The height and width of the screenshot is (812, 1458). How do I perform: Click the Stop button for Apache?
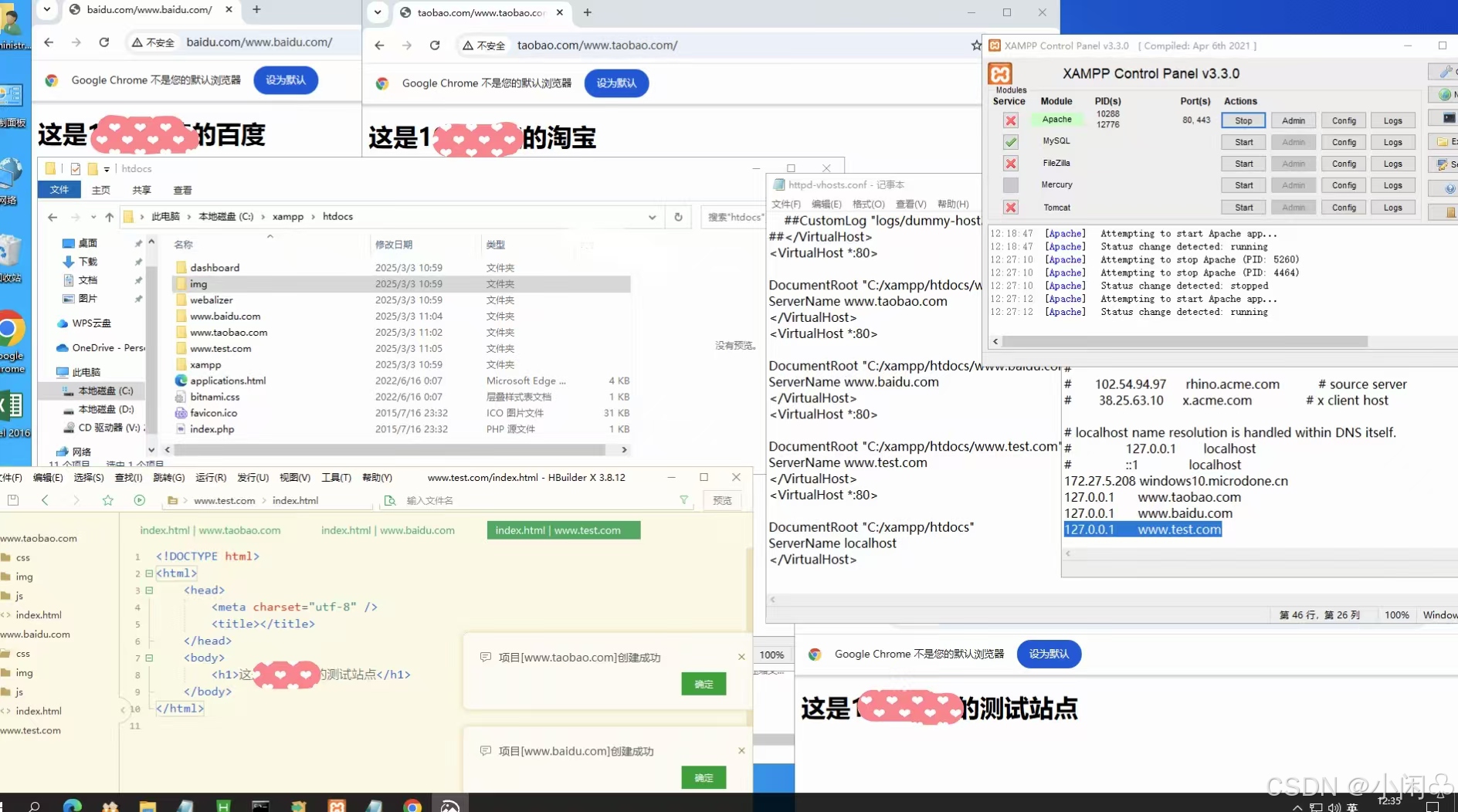[1243, 120]
